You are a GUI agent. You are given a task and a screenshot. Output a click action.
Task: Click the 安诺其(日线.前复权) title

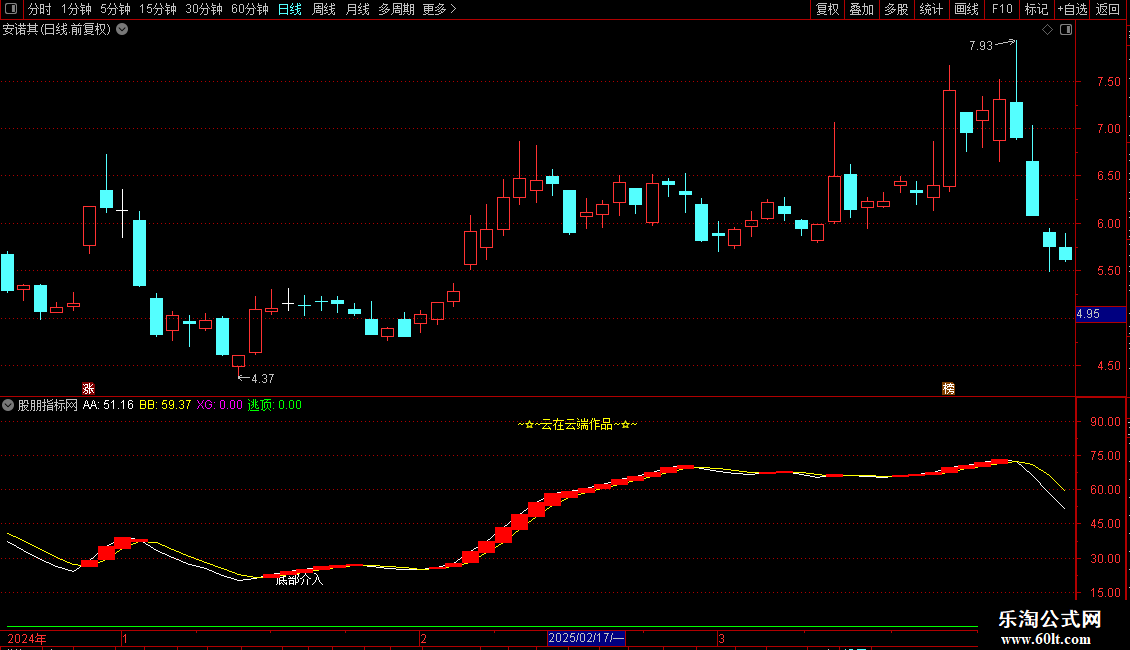57,30
